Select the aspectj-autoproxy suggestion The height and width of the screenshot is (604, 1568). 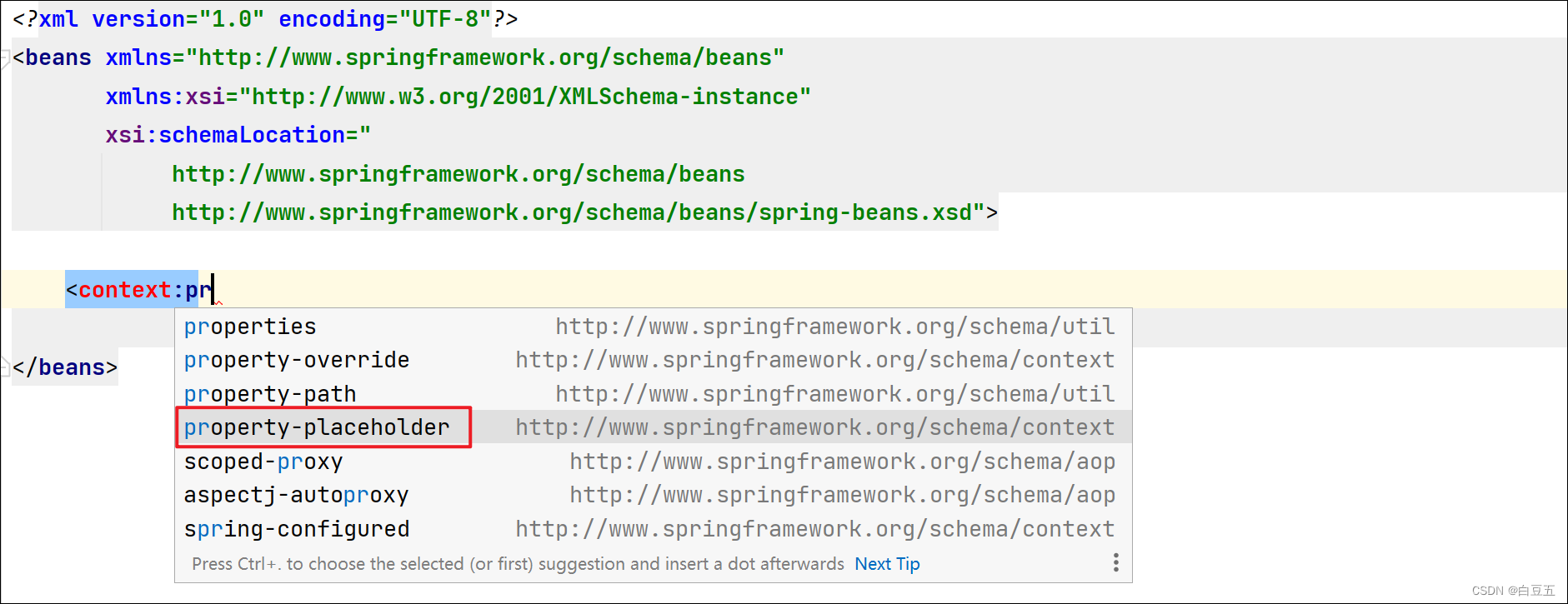pyautogui.click(x=296, y=495)
